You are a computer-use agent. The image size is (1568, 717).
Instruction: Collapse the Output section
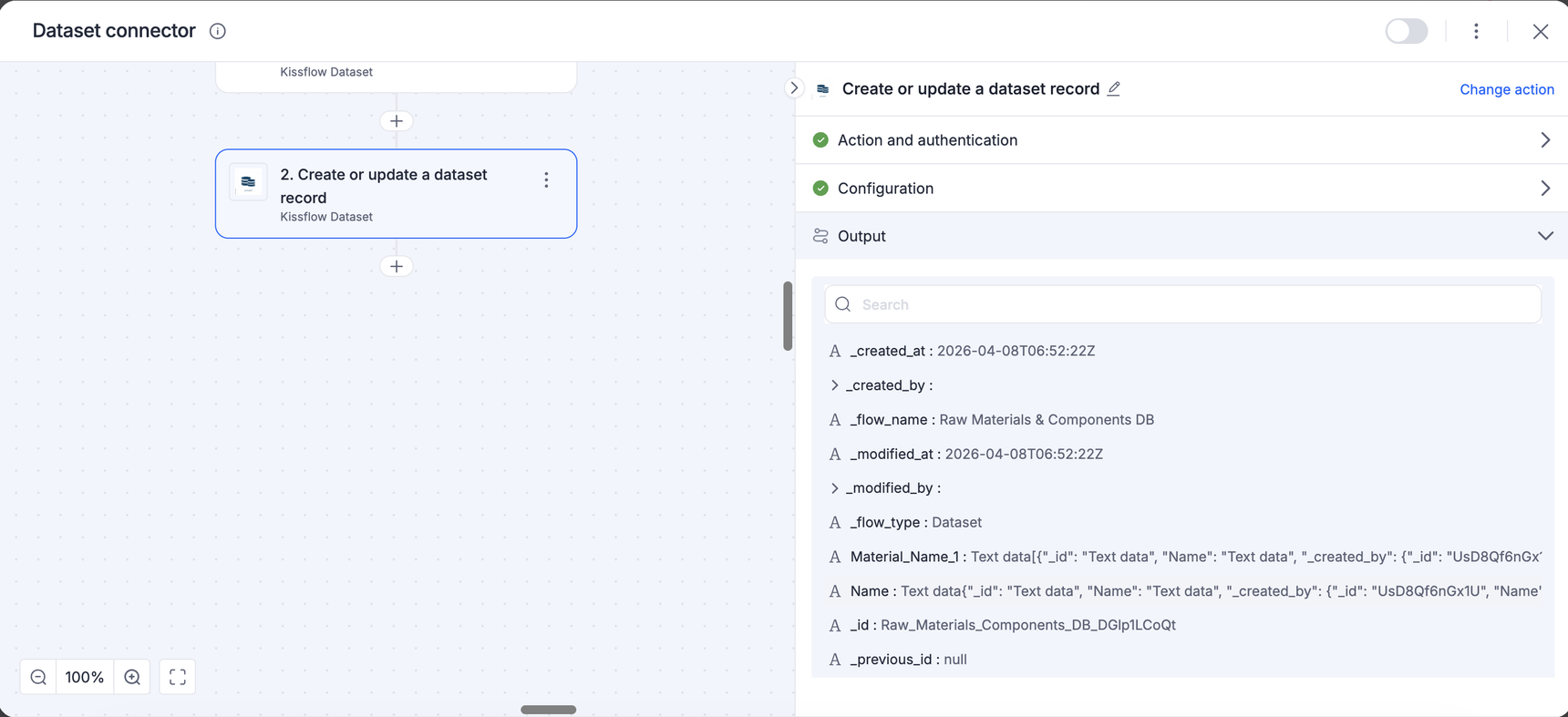pyautogui.click(x=1544, y=236)
